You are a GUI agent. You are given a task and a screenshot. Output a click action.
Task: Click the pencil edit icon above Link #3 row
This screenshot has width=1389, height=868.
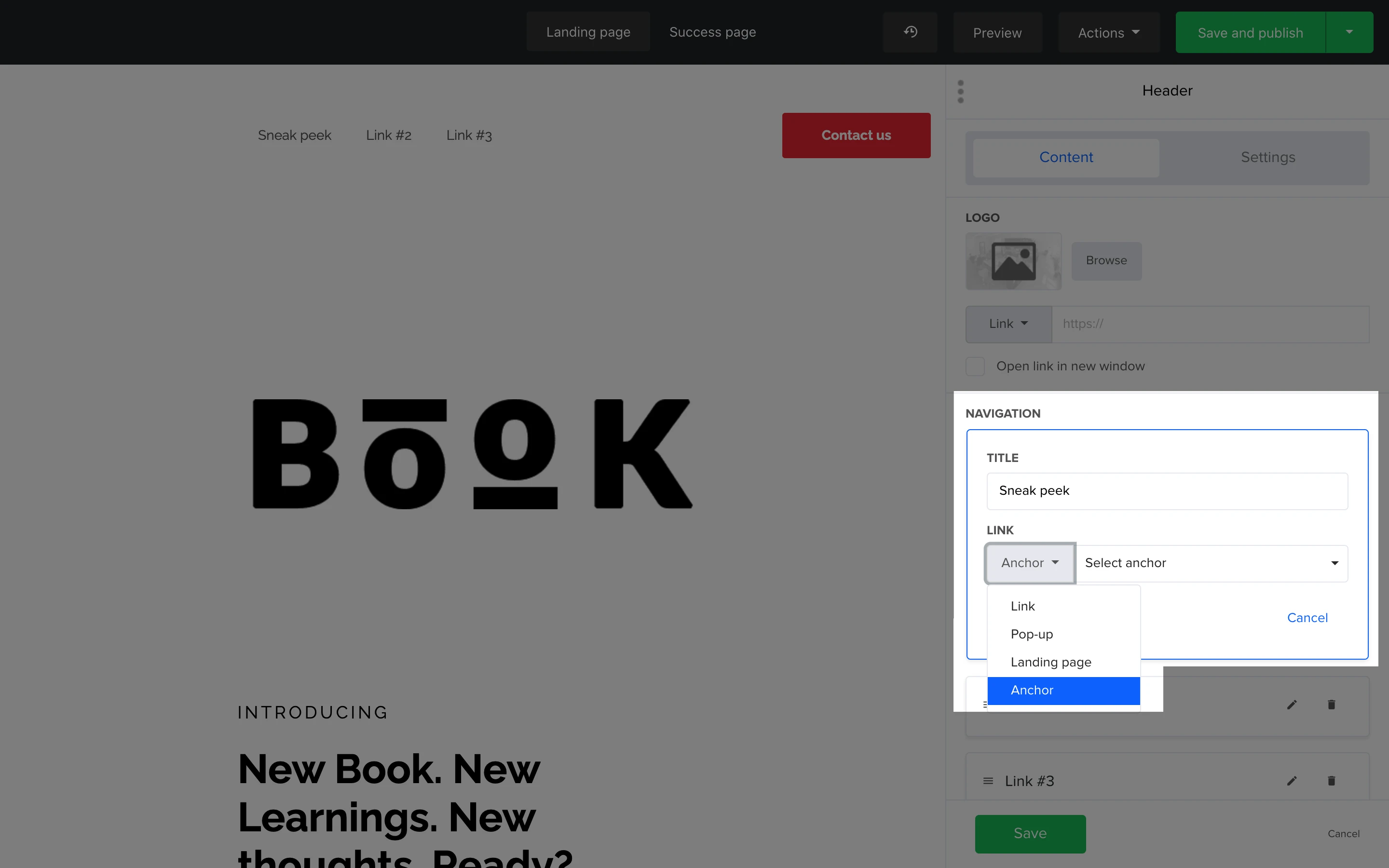pyautogui.click(x=1292, y=705)
